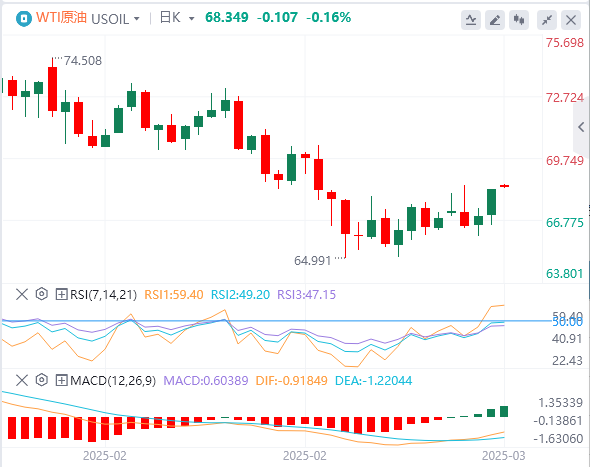Open MACD indicator settings gear
Viewport: 590px width, 467px height.
pos(42,380)
